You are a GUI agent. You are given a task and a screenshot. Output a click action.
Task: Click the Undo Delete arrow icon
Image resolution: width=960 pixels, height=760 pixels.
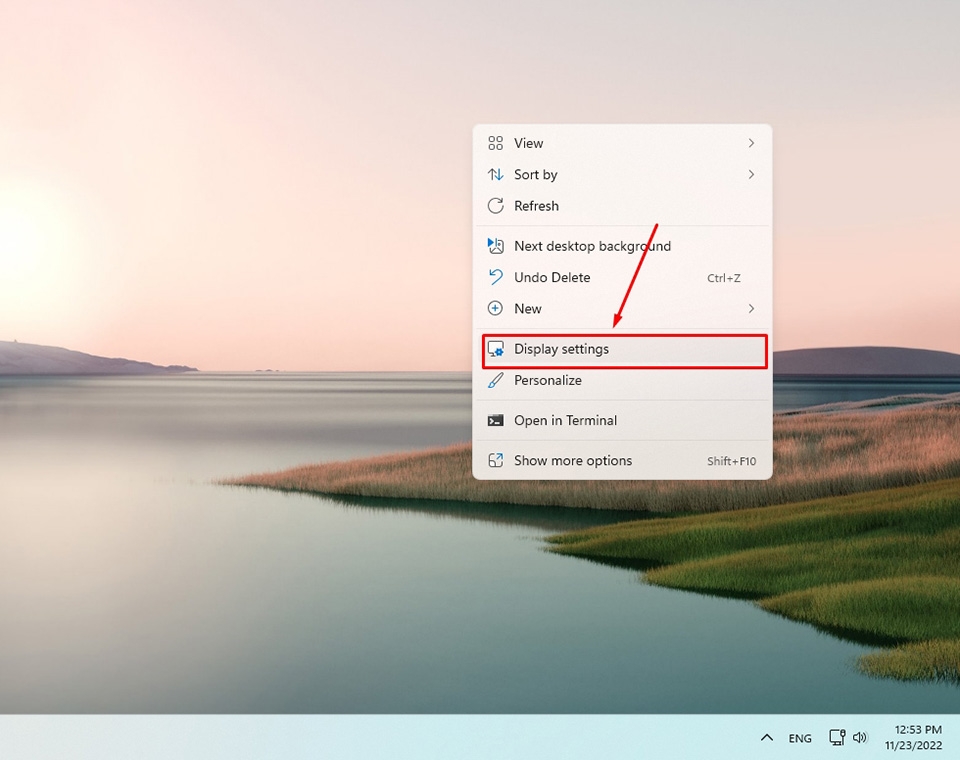click(x=496, y=277)
